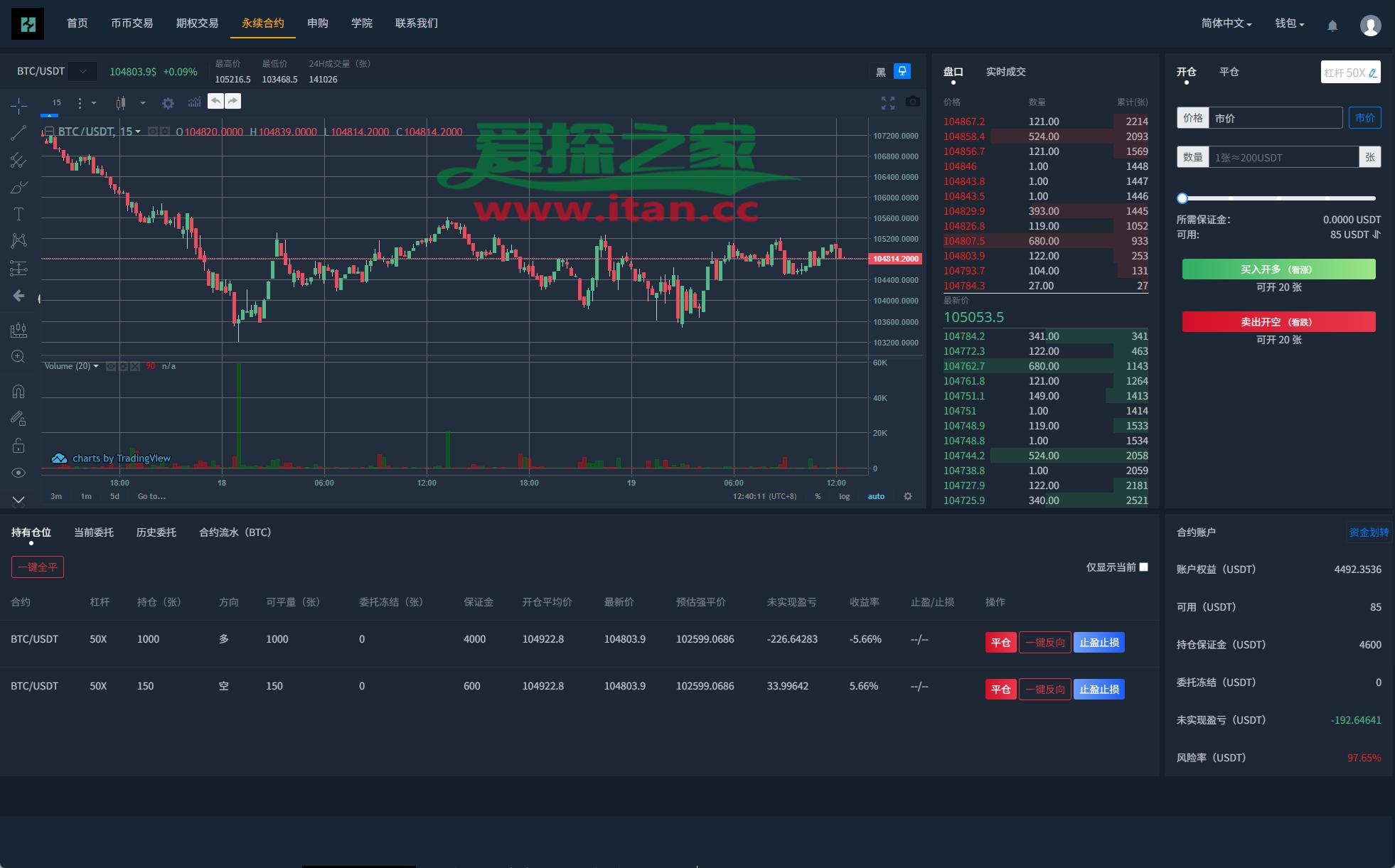Redo the chart action
Screen dimensions: 1395x868
coord(233,101)
